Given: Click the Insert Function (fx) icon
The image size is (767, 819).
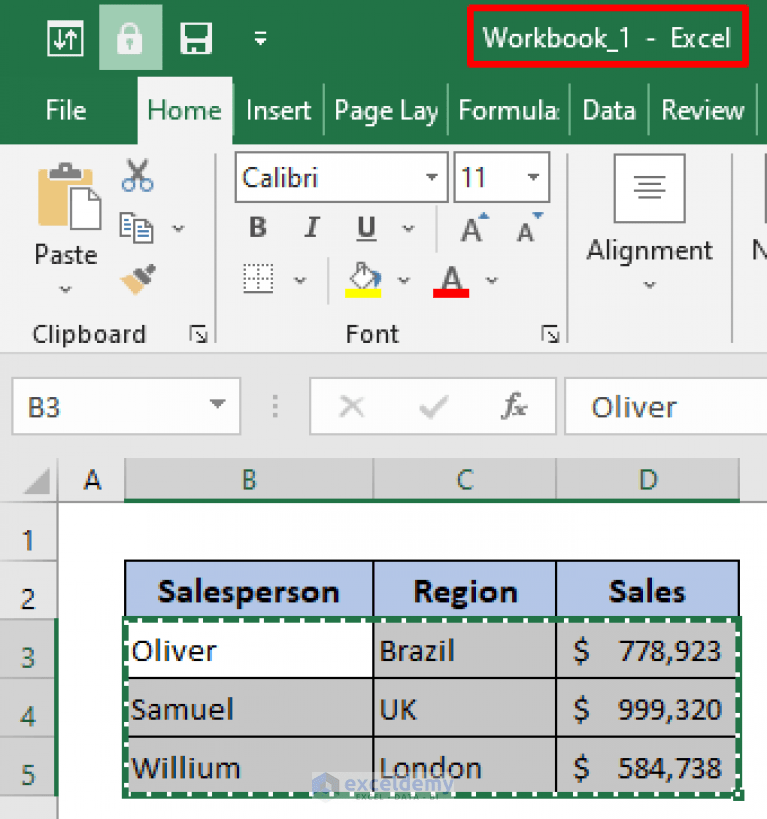Looking at the screenshot, I should [513, 407].
